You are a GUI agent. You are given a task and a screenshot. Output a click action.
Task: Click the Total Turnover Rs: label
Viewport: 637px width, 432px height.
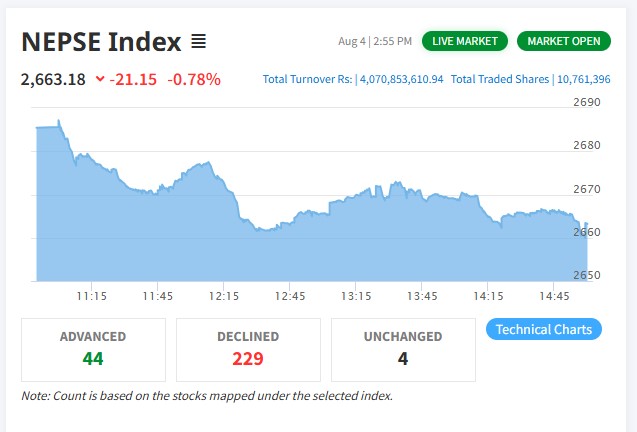coord(308,79)
